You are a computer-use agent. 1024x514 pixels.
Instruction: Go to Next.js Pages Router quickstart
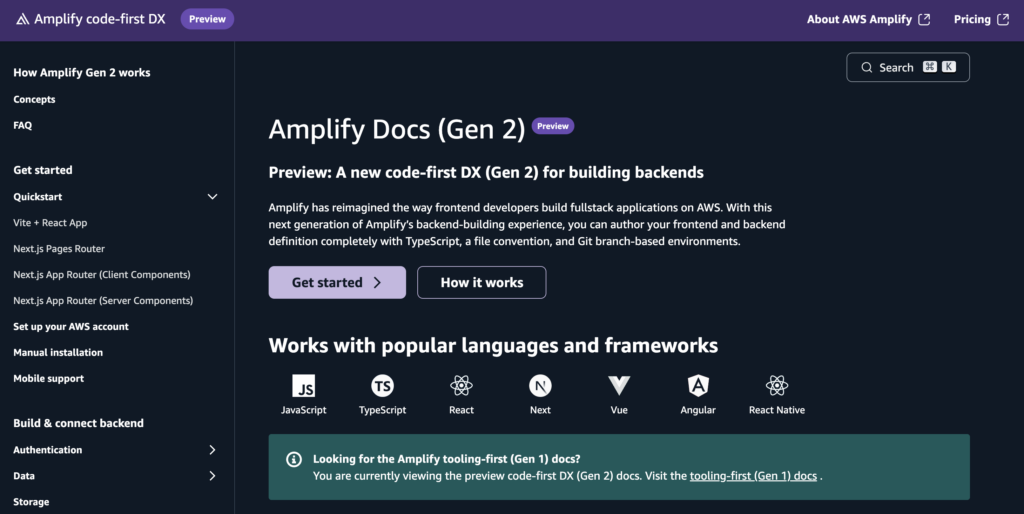59,249
